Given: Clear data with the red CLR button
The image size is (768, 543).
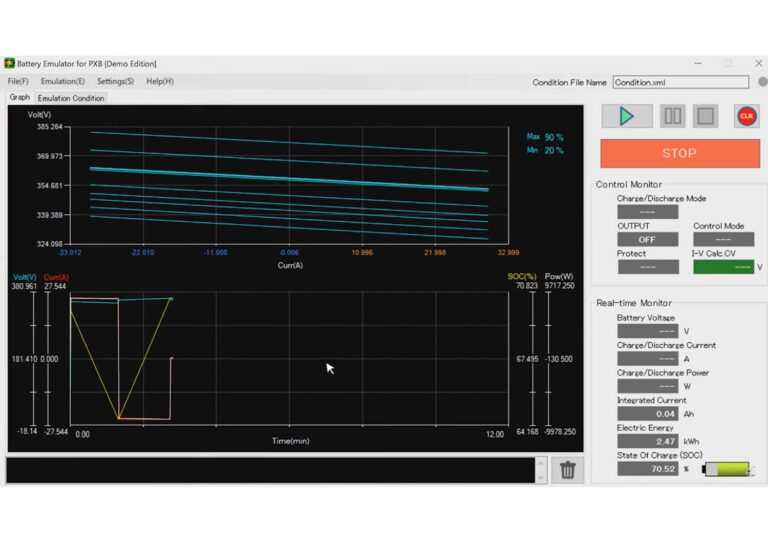Looking at the screenshot, I should coord(746,116).
